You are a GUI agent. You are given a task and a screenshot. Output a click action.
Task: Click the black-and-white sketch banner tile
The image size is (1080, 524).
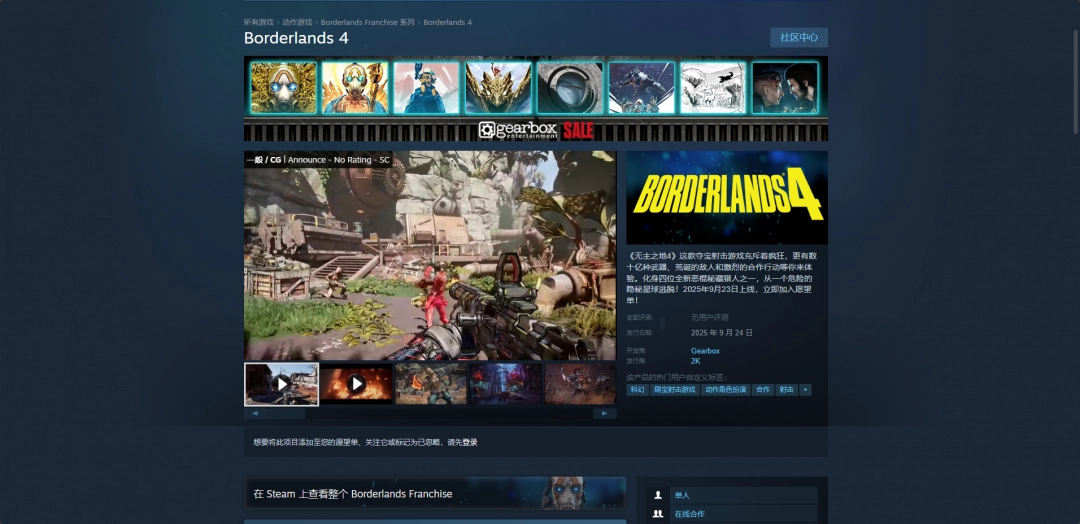(712, 88)
